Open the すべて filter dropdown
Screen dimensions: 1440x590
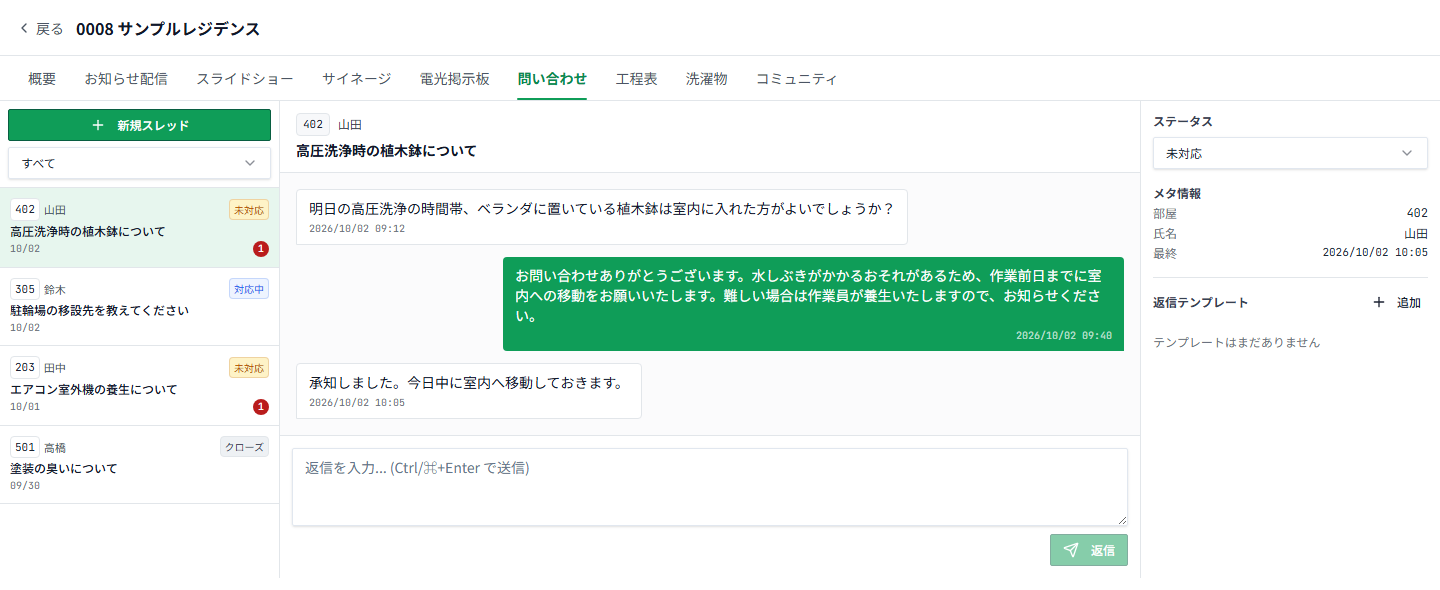tap(139, 162)
